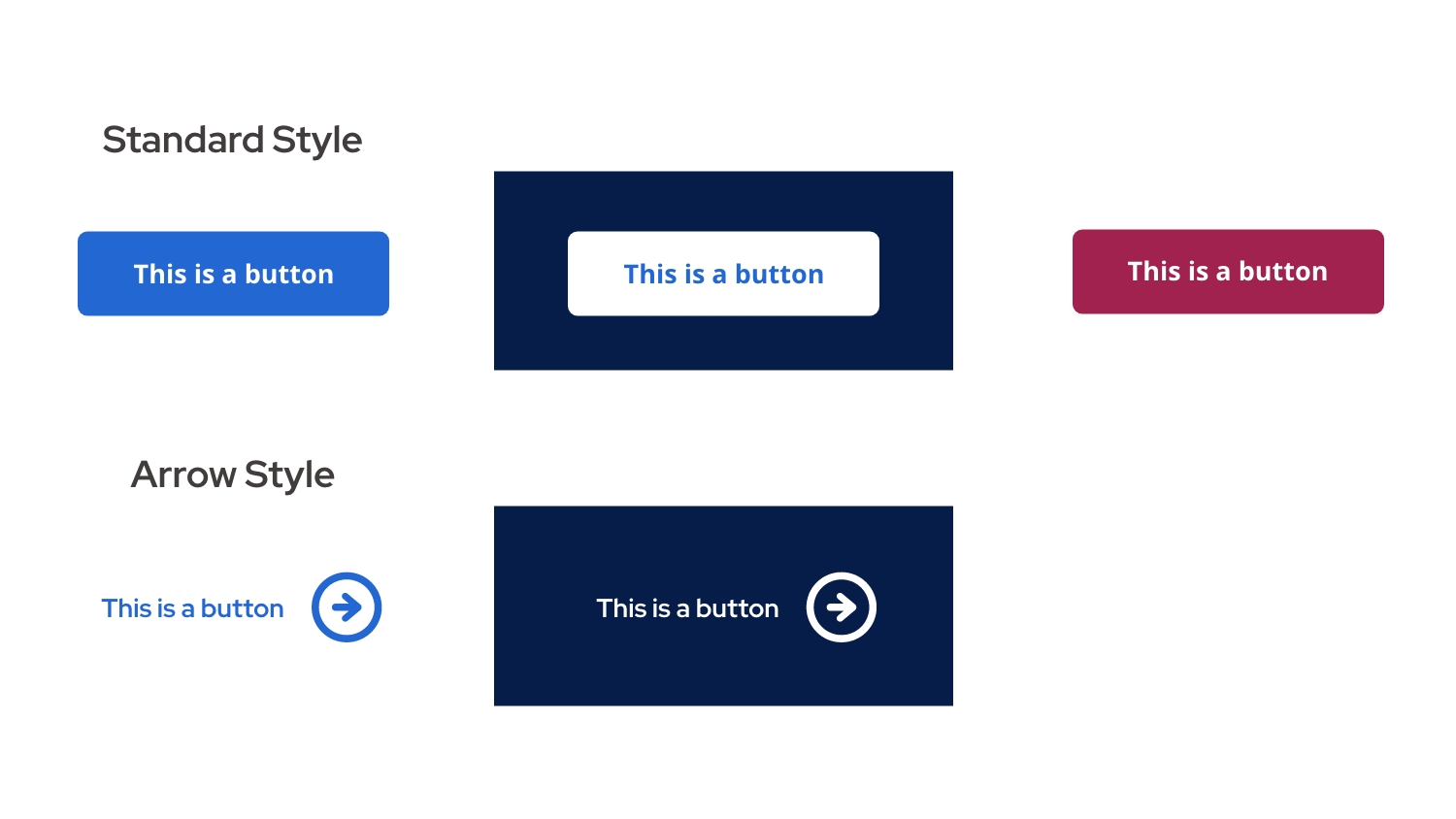Screen dimensions: 1456x819
Task: Select the 'Arrow Style' heading
Action: click(232, 475)
